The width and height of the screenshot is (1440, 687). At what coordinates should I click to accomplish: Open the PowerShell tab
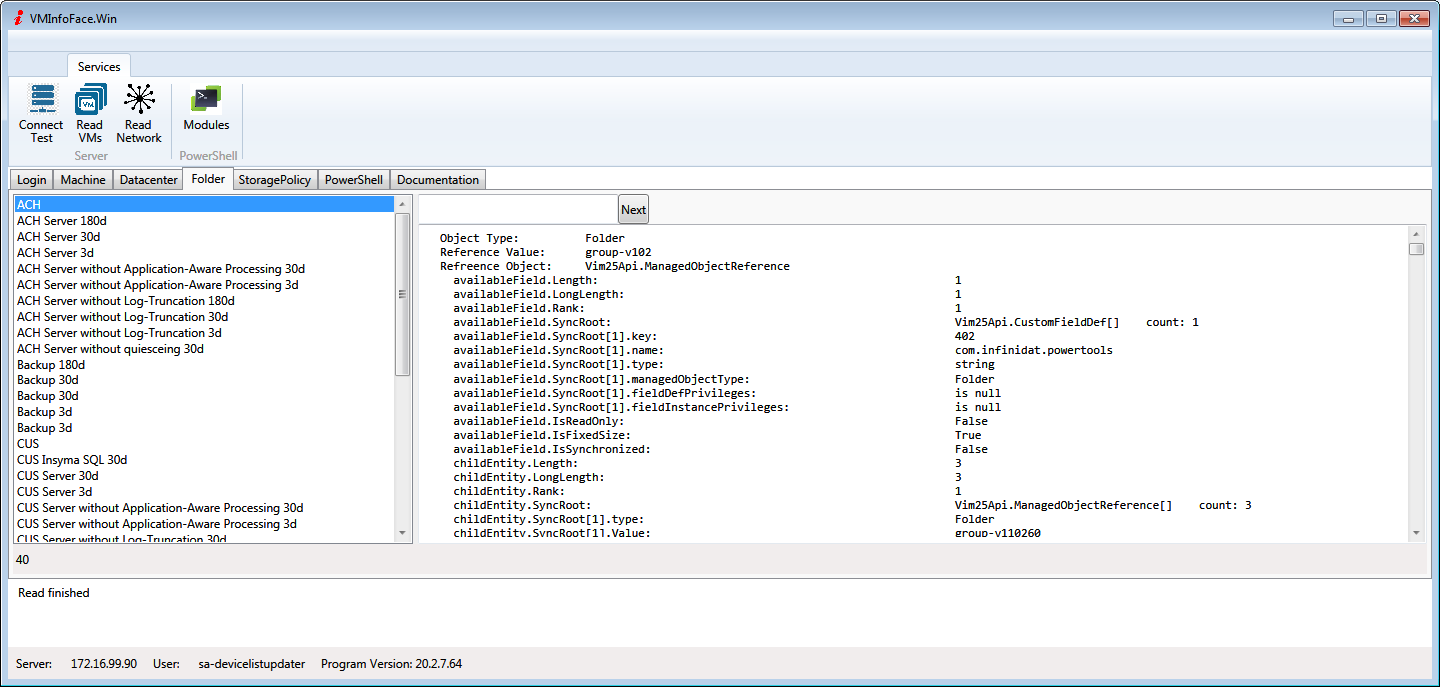(354, 180)
